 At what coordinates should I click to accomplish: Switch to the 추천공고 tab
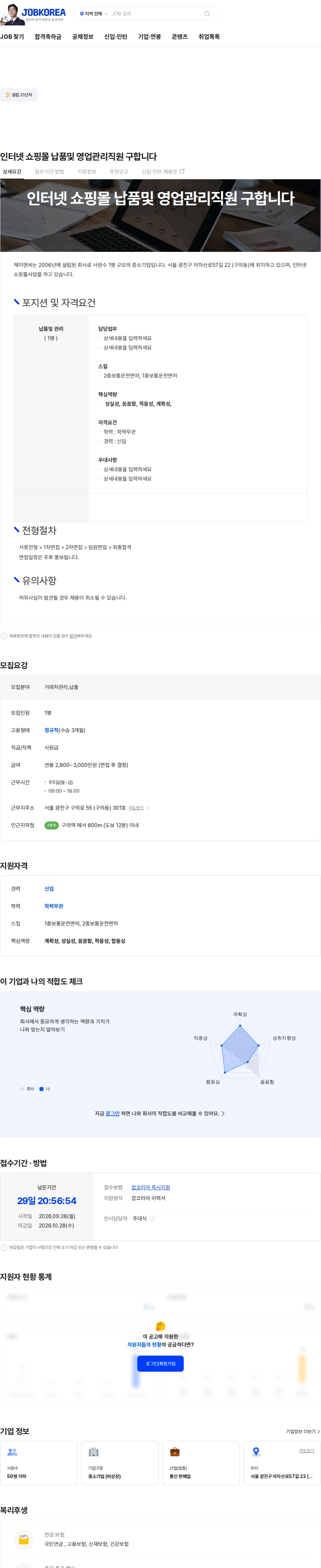119,172
